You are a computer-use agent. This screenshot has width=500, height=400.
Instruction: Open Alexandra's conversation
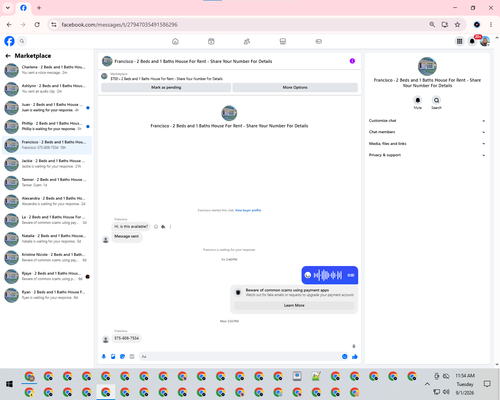(x=47, y=201)
